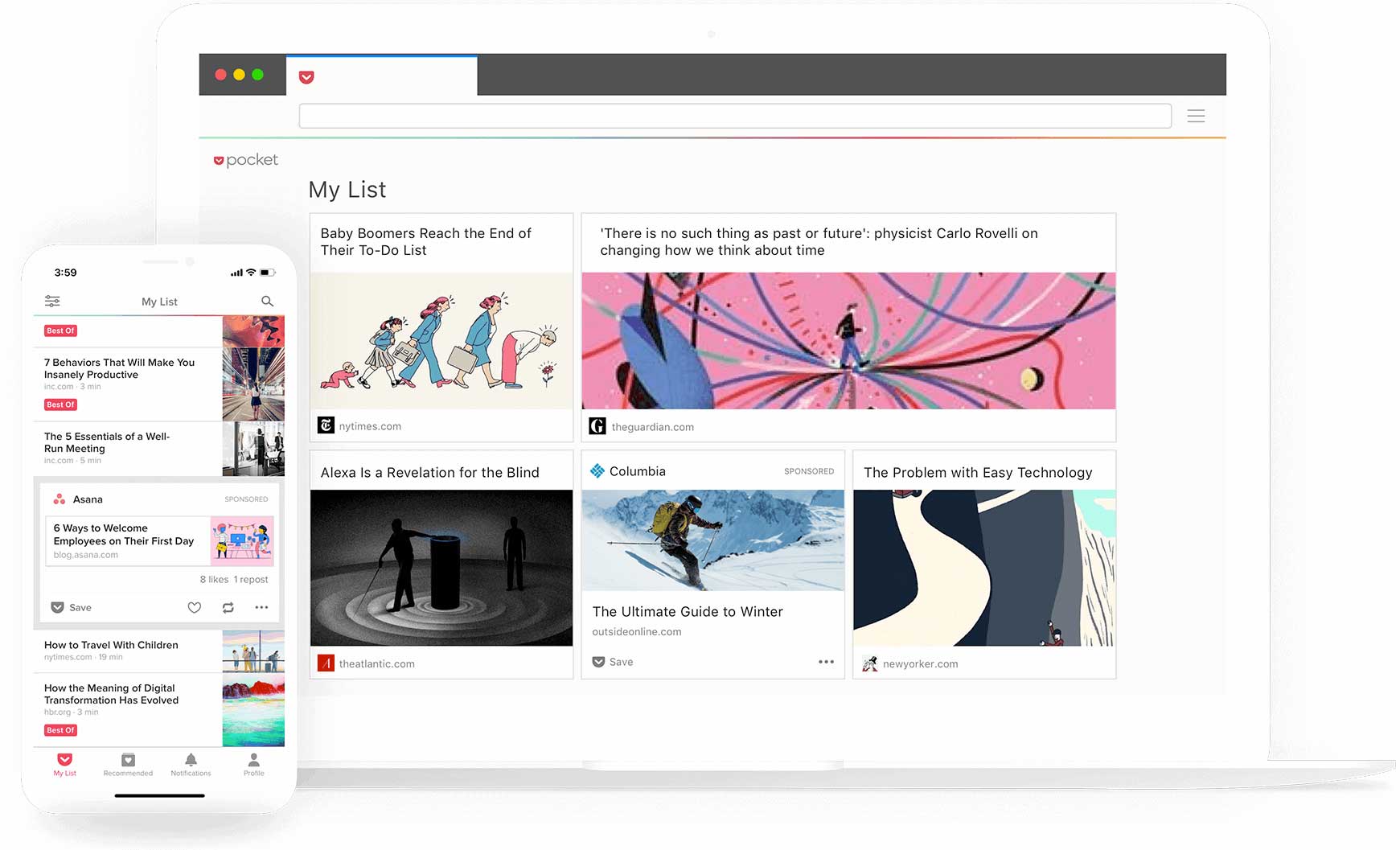Viewport: 1400px width, 850px height.
Task: Click the outsideonline.com source text
Action: (x=637, y=631)
